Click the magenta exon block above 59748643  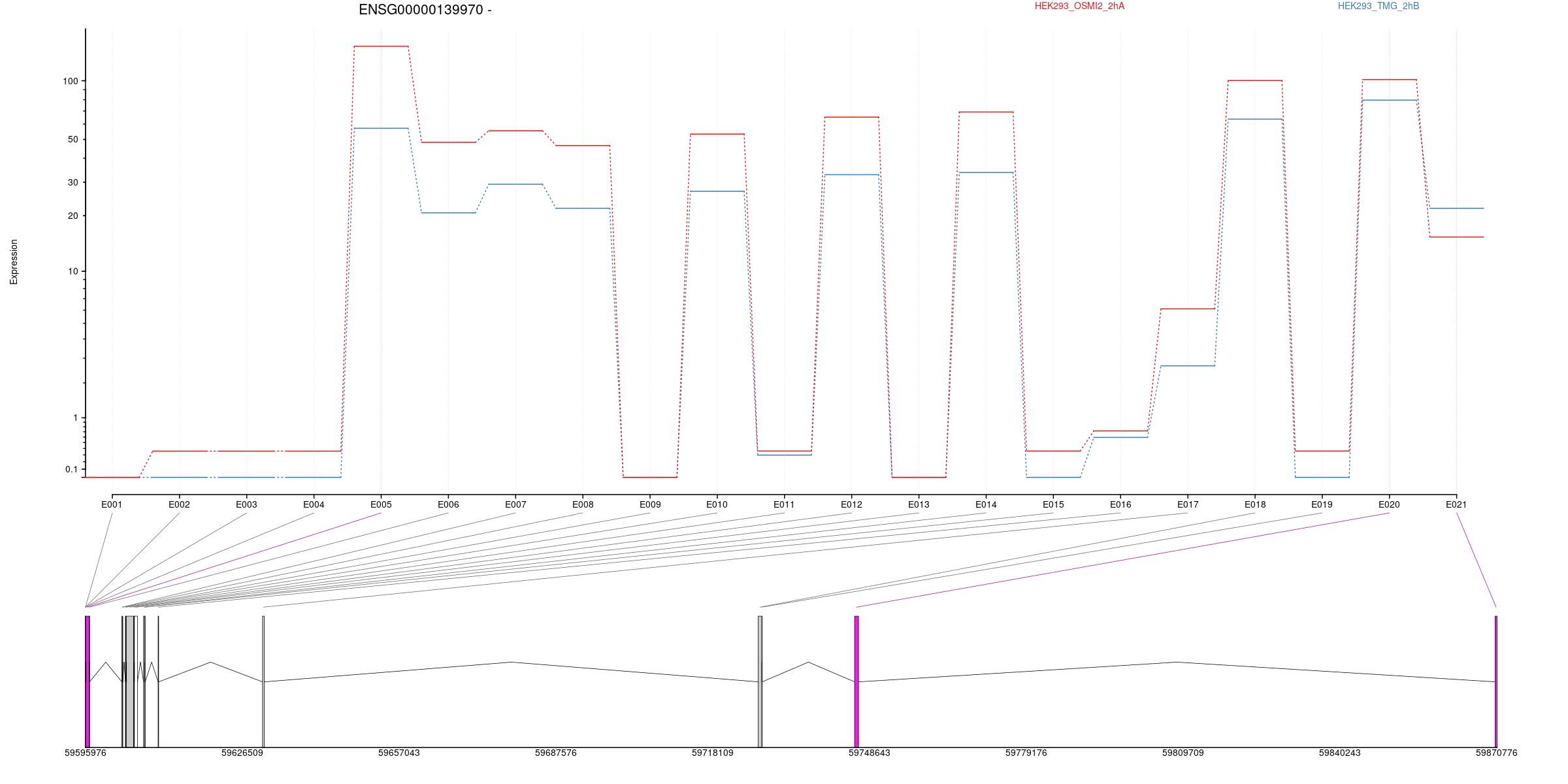[857, 681]
